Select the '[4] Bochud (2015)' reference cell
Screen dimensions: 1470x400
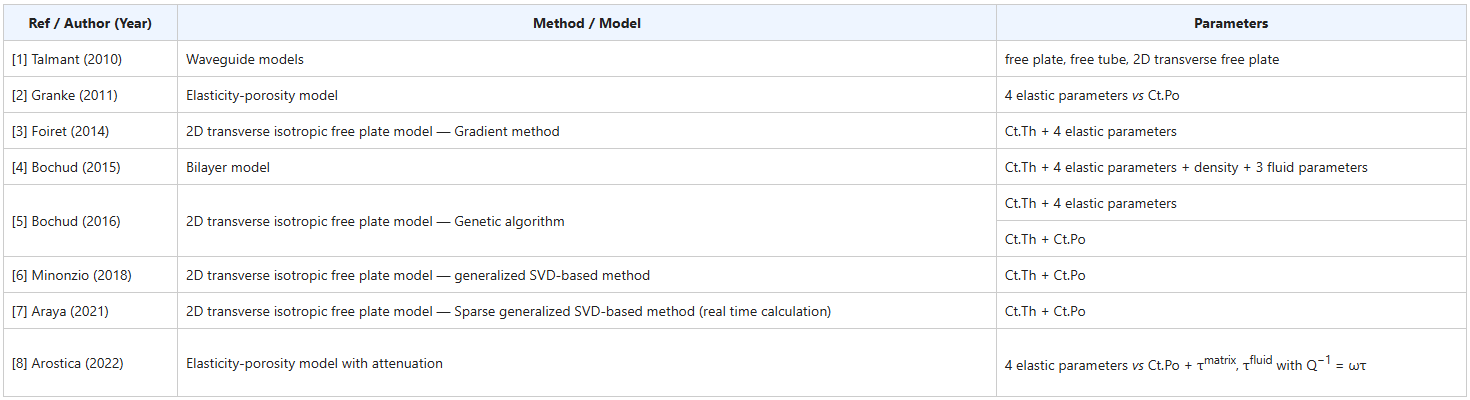tap(91, 167)
